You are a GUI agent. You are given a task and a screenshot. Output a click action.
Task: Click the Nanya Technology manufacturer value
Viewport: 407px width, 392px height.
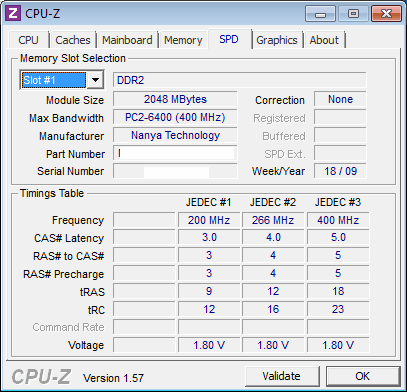pyautogui.click(x=175, y=135)
